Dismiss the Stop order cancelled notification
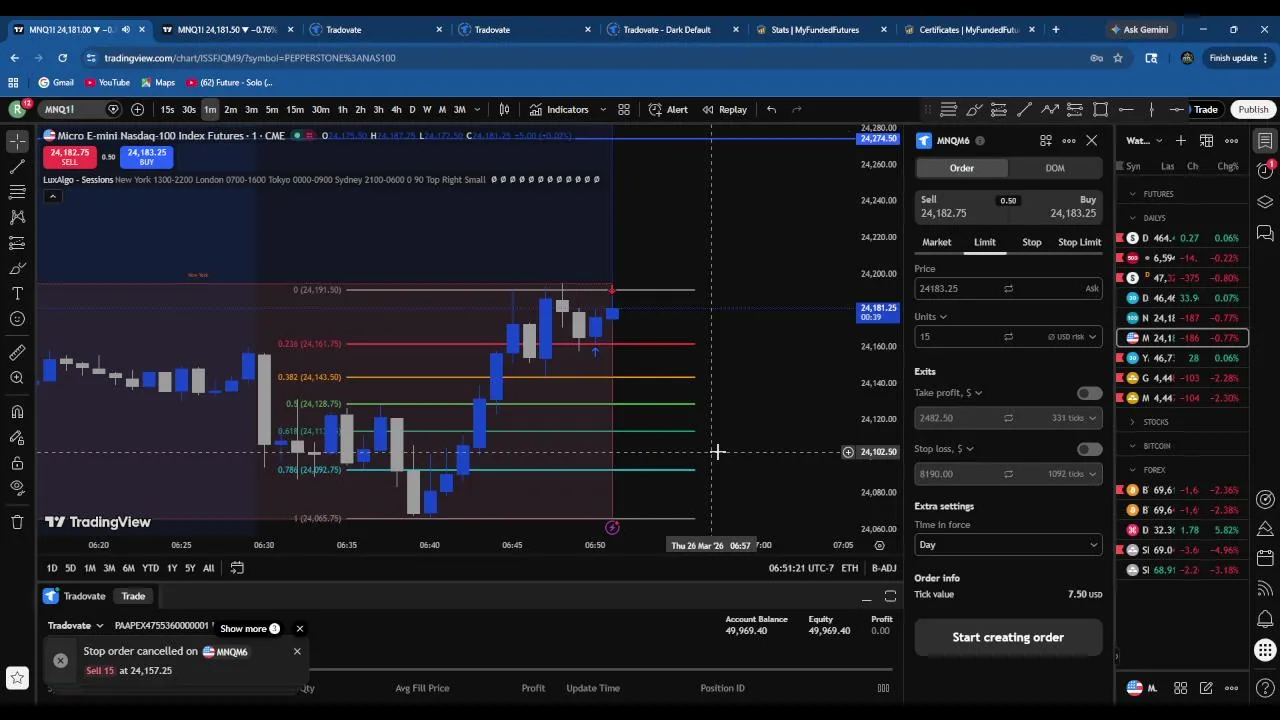Image resolution: width=1280 pixels, height=720 pixels. tap(297, 651)
